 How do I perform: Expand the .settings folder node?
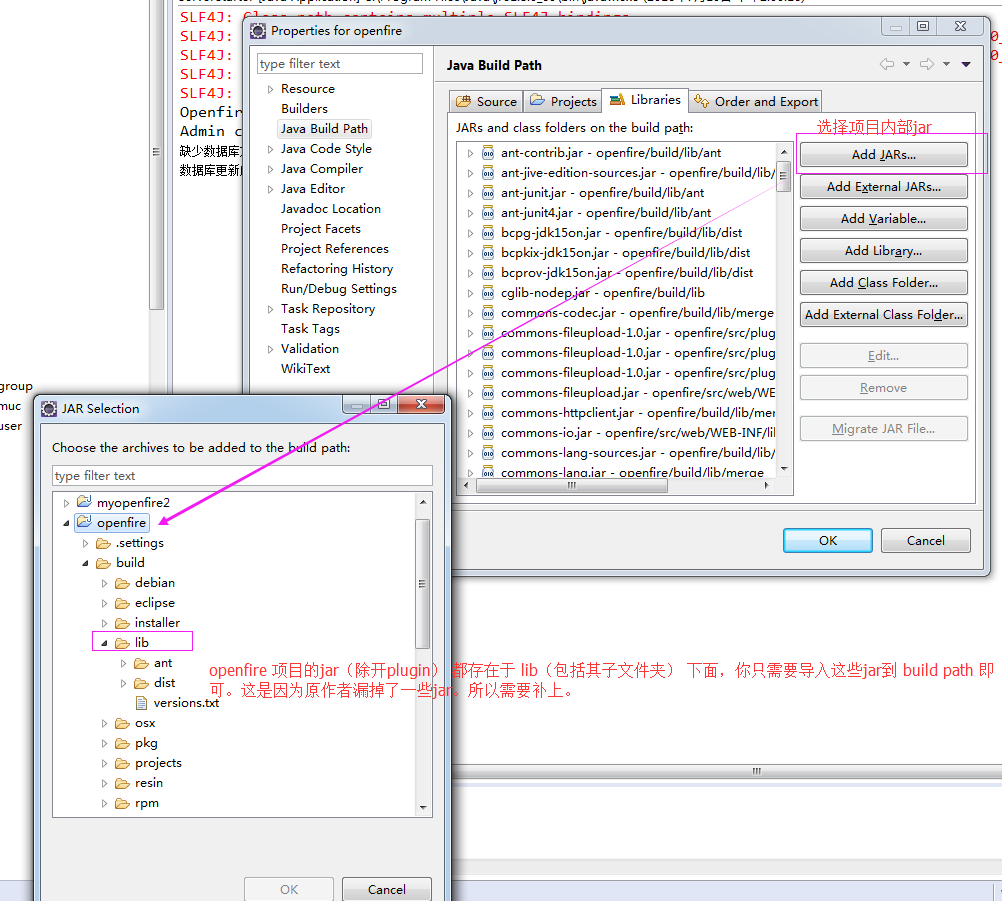tap(85, 543)
